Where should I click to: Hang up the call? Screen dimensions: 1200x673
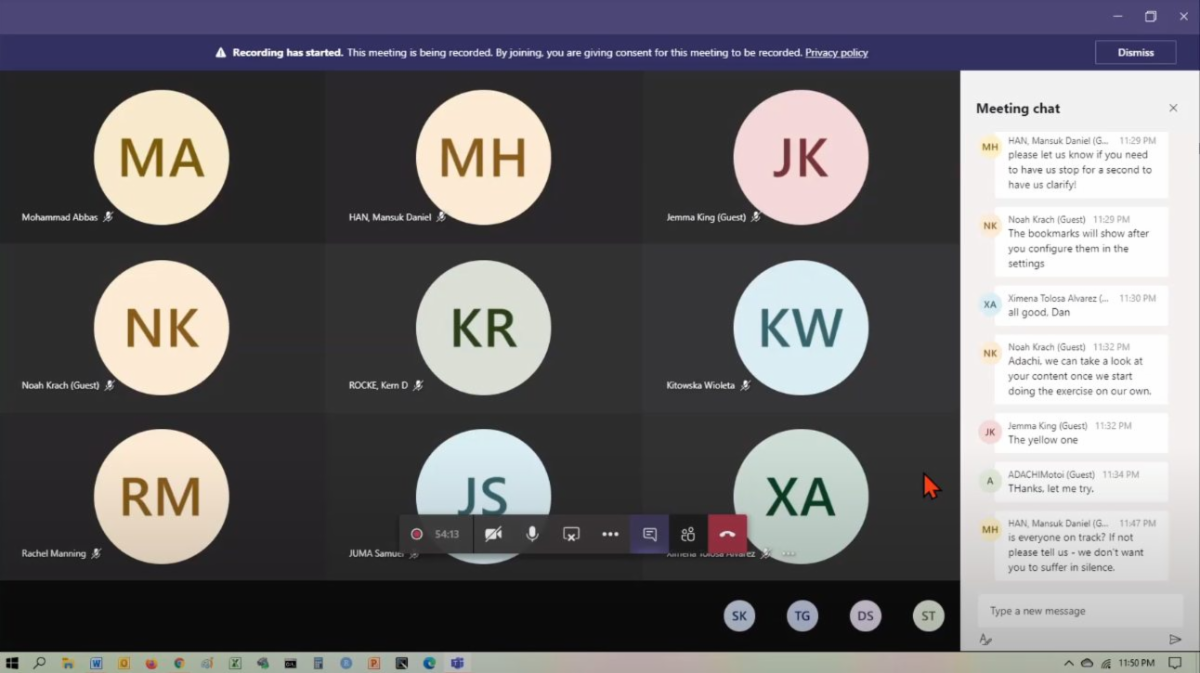[727, 534]
